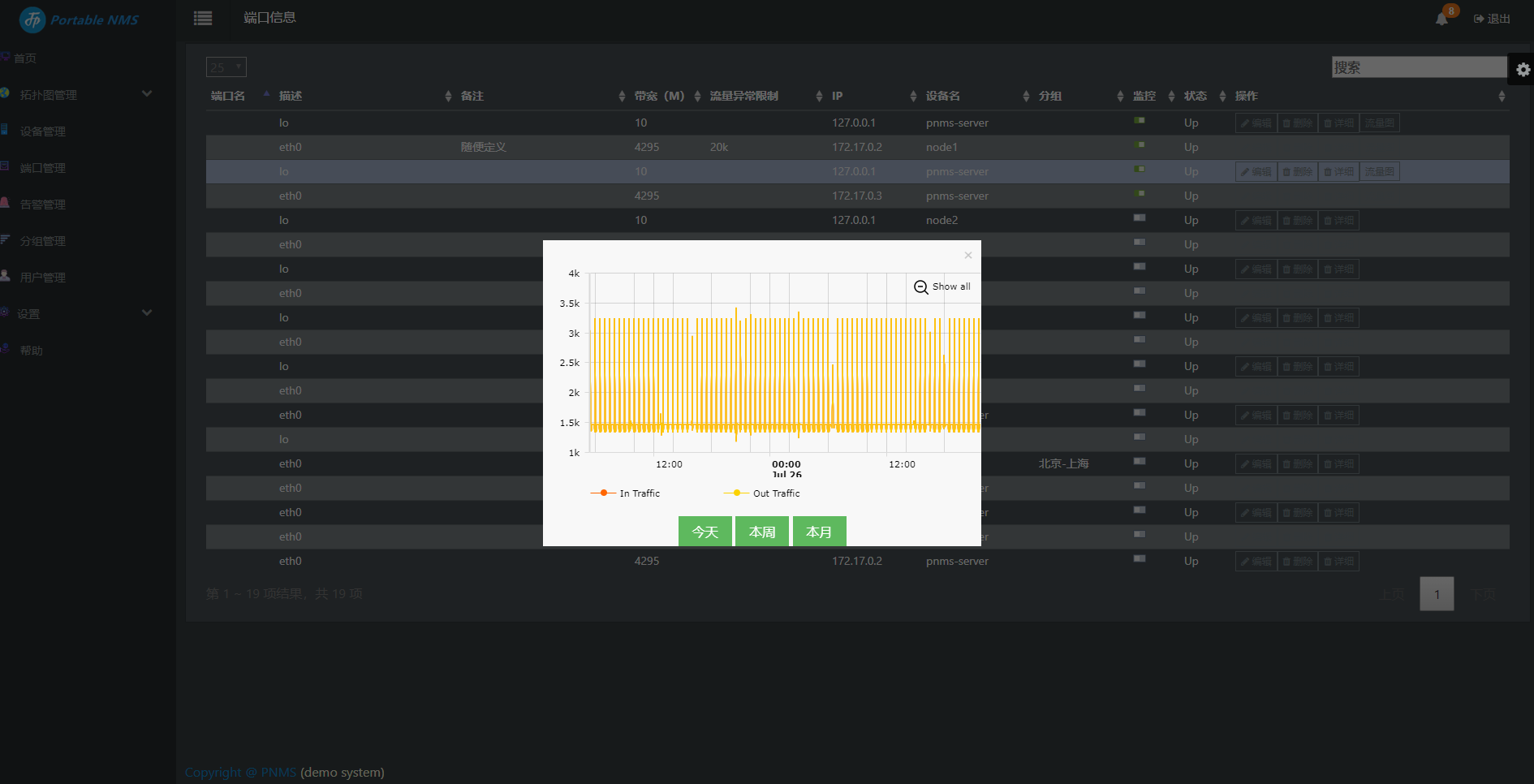Viewport: 1534px width, 784px height.
Task: Click 详细 in the lo node2 row
Action: tap(1338, 221)
